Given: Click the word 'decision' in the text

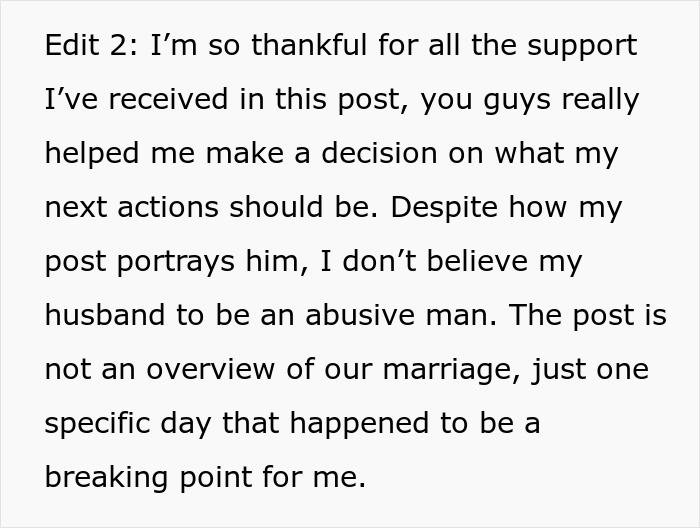Looking at the screenshot, I should tap(379, 153).
